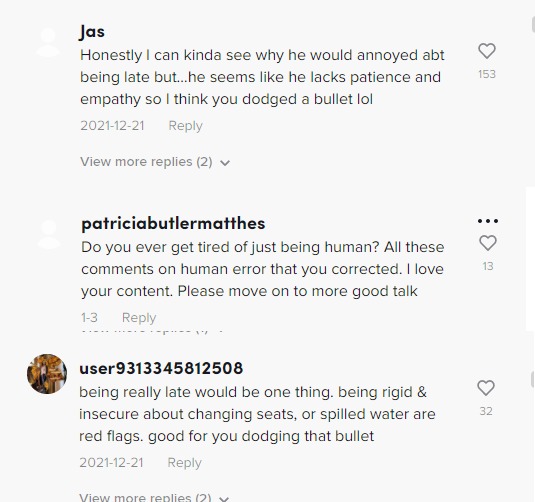The width and height of the screenshot is (535, 502).
Task: Open Jas username link
Action: 92,32
